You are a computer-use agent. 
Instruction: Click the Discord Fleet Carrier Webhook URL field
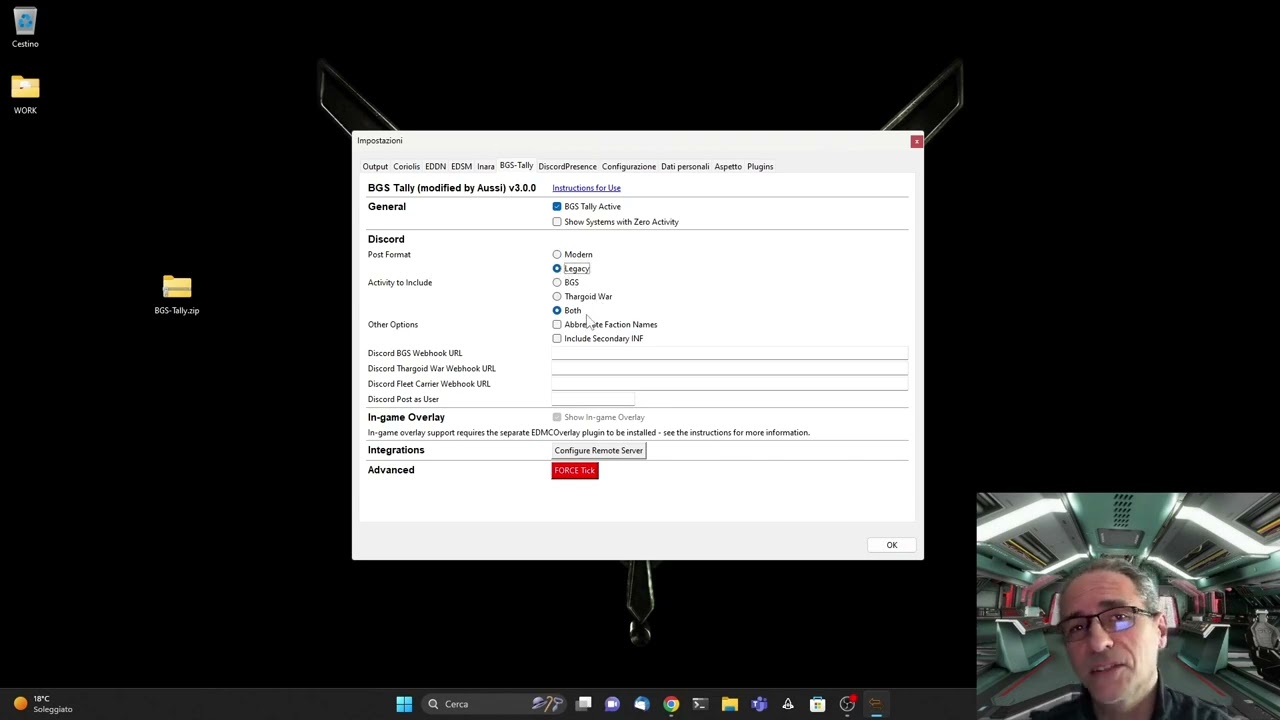(x=730, y=384)
